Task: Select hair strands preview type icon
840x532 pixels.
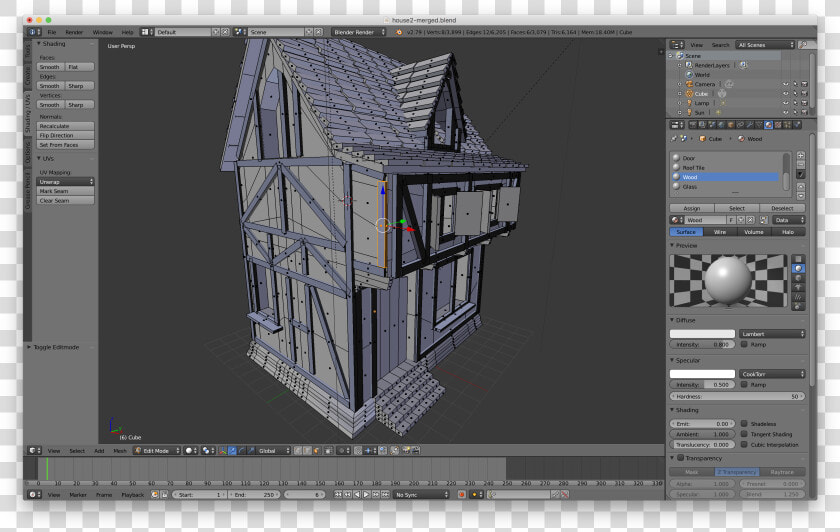Action: pos(798,297)
